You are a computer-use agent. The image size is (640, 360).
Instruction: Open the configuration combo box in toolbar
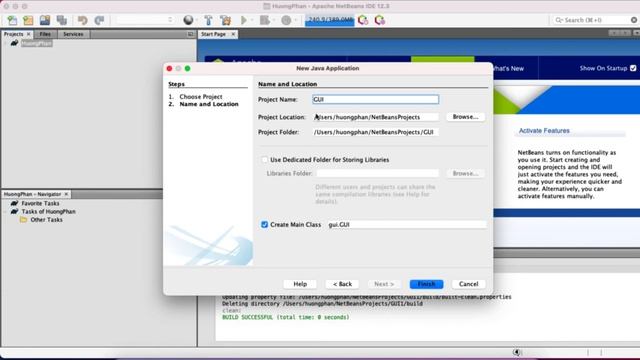pyautogui.click(x=144, y=20)
